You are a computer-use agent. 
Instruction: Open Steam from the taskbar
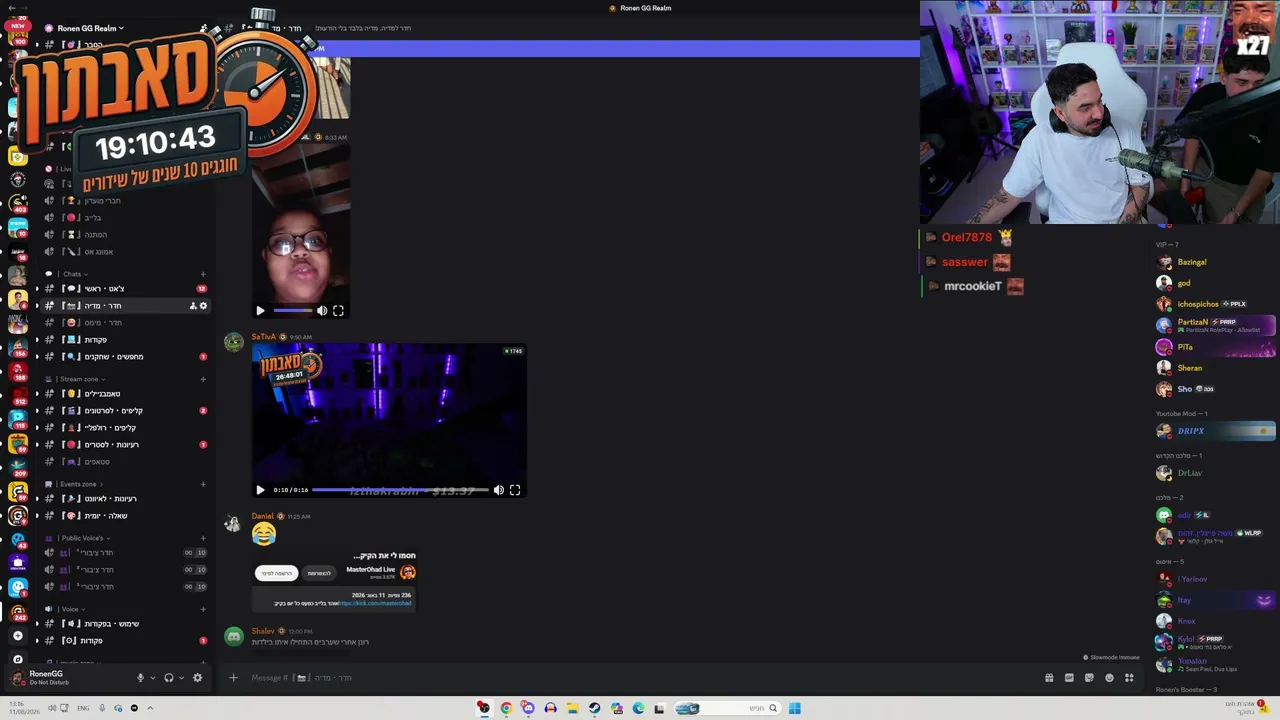pyautogui.click(x=594, y=708)
